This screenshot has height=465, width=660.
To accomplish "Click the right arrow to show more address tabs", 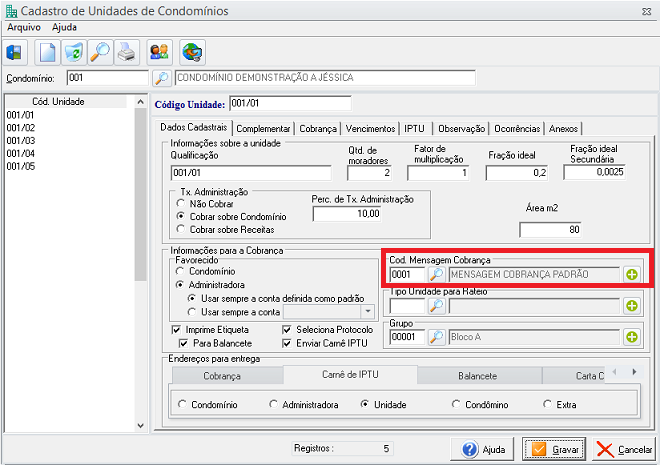I will [x=634, y=372].
